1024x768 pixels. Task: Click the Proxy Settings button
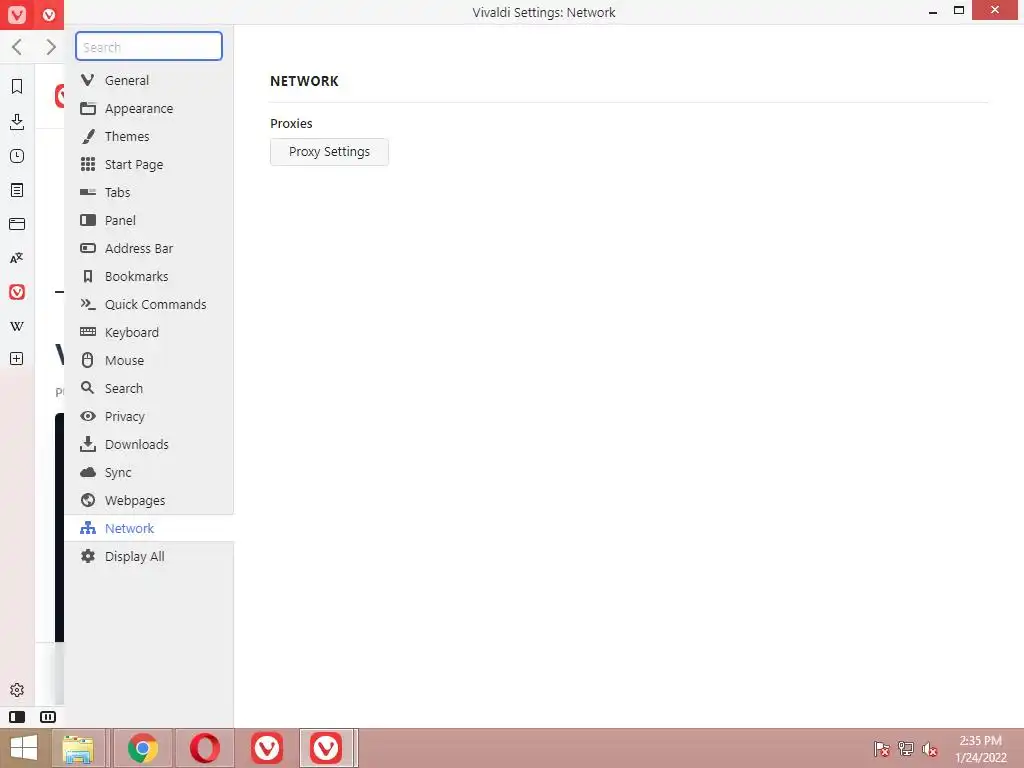(x=329, y=152)
